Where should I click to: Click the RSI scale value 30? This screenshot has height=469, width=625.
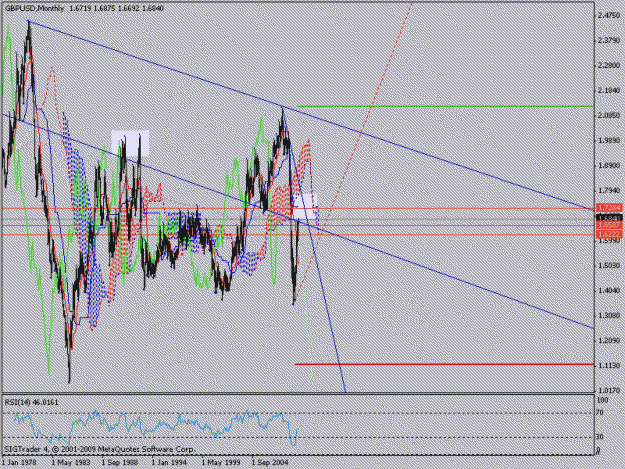point(599,437)
